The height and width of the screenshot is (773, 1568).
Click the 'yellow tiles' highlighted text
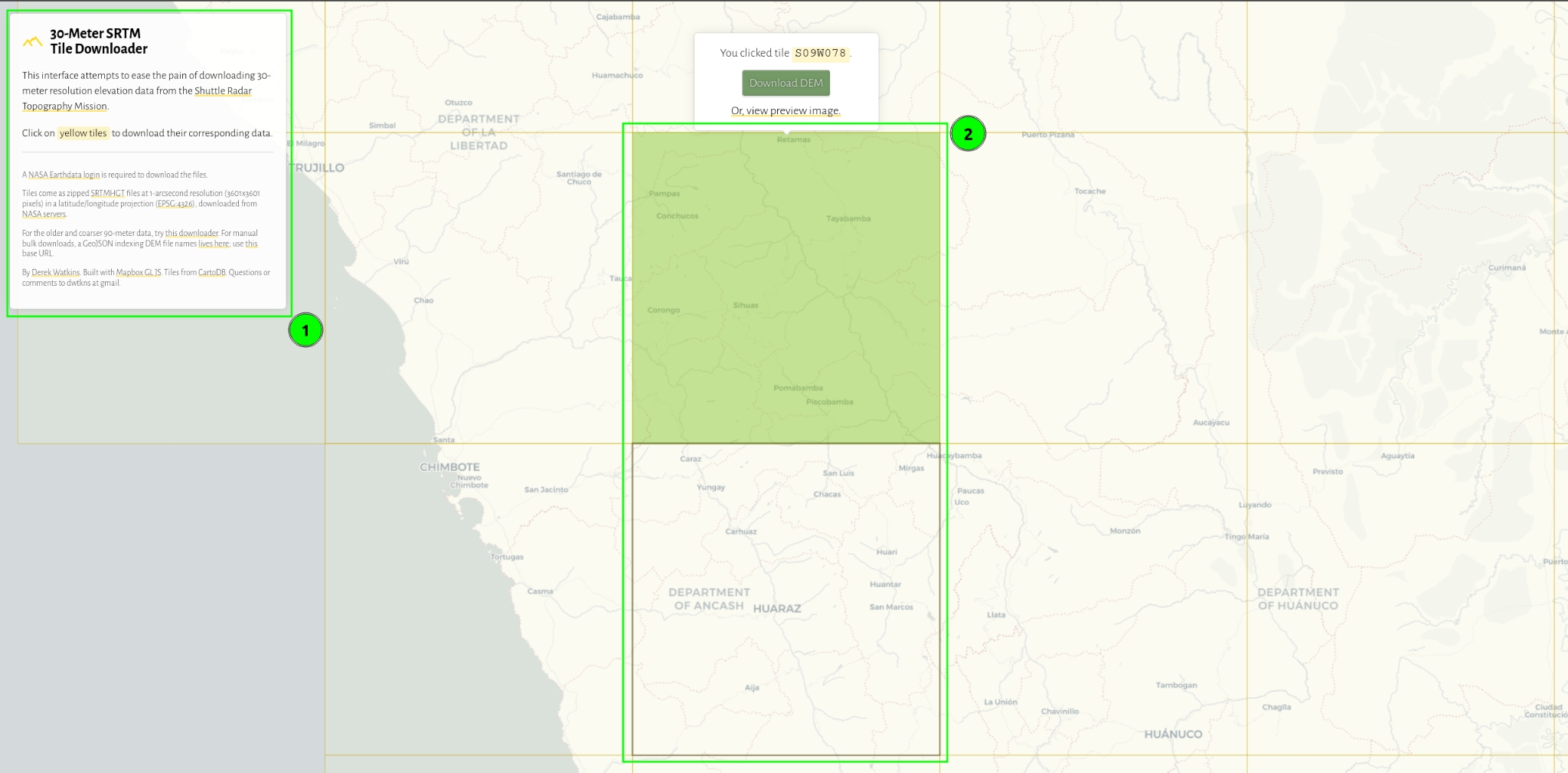point(83,133)
